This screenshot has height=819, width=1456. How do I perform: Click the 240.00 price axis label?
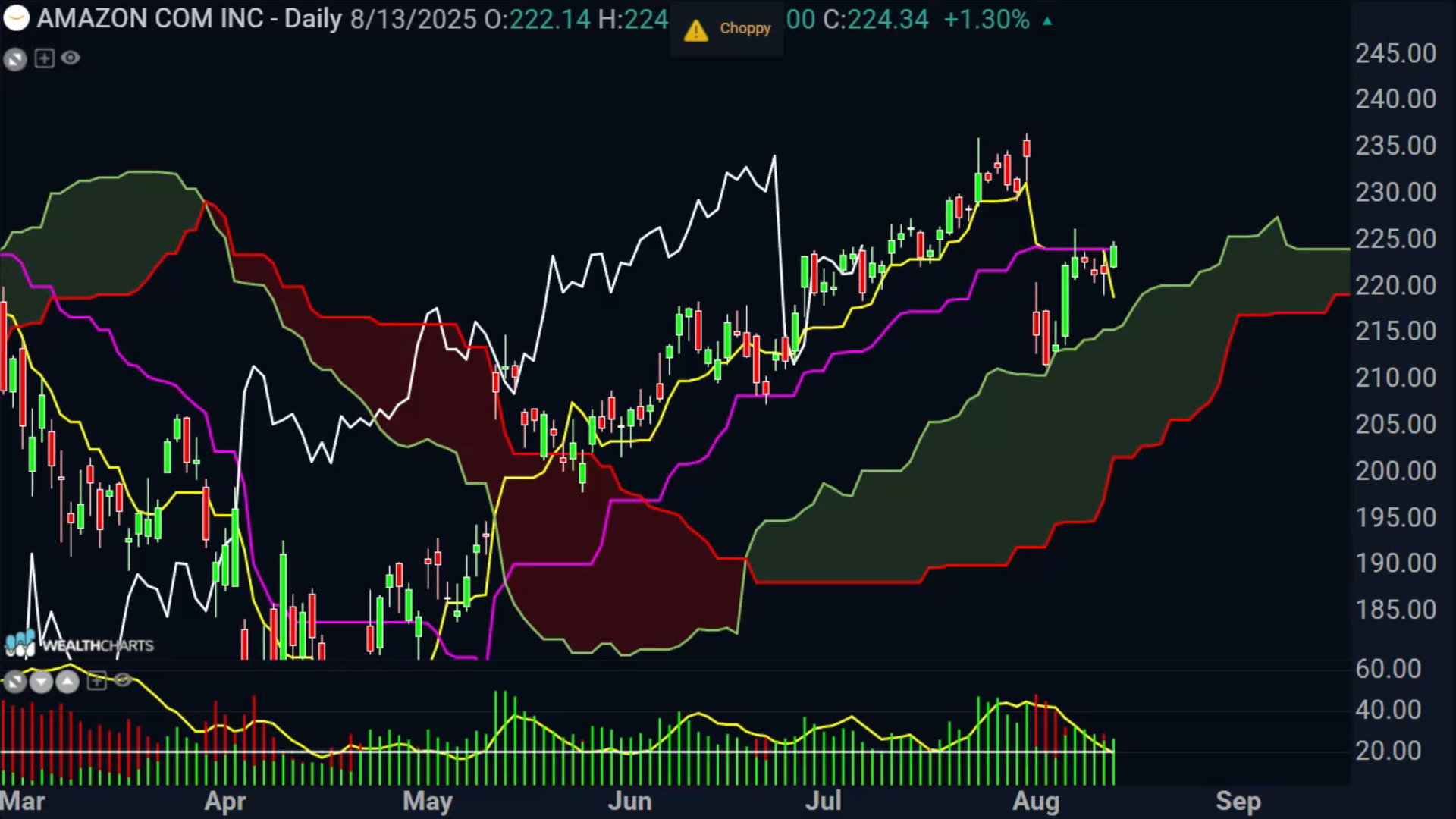click(1395, 99)
